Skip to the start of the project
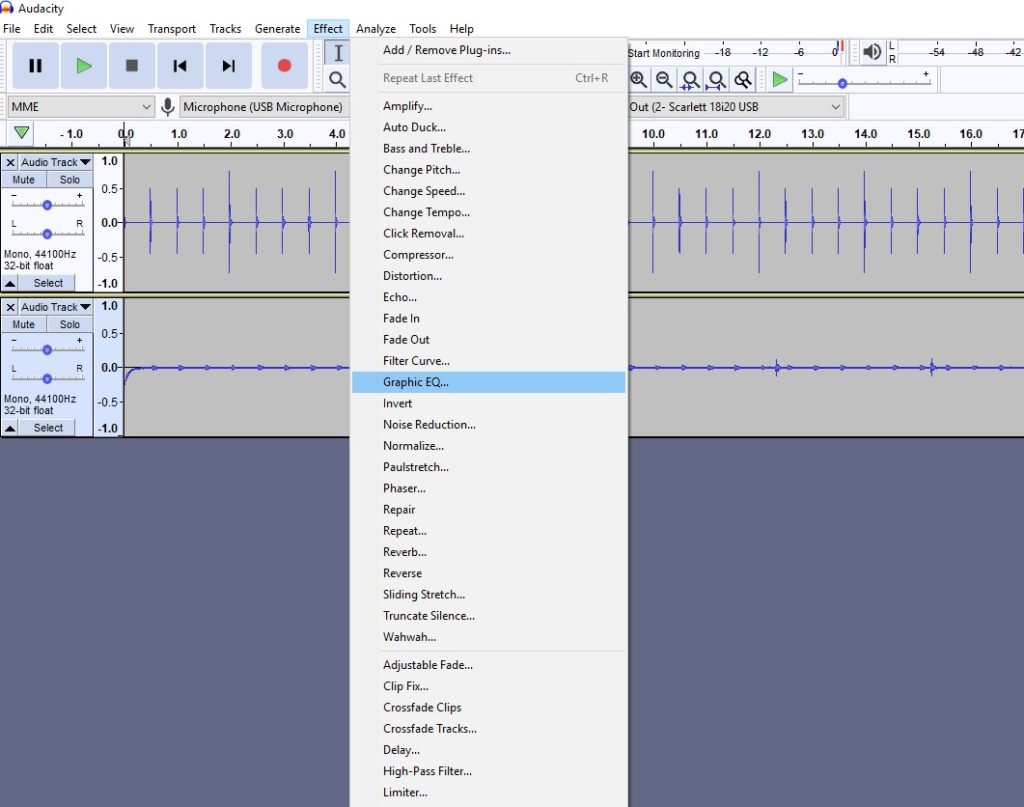The width and height of the screenshot is (1024, 807). click(180, 64)
